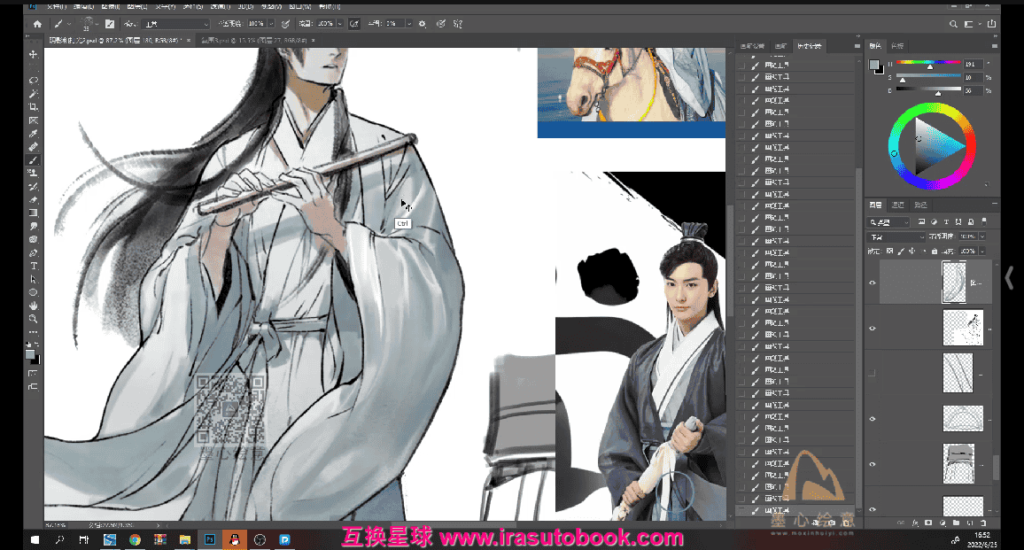The height and width of the screenshot is (550, 1024).
Task: Open the Edit Toolbar ellipsis
Action: (x=33, y=332)
